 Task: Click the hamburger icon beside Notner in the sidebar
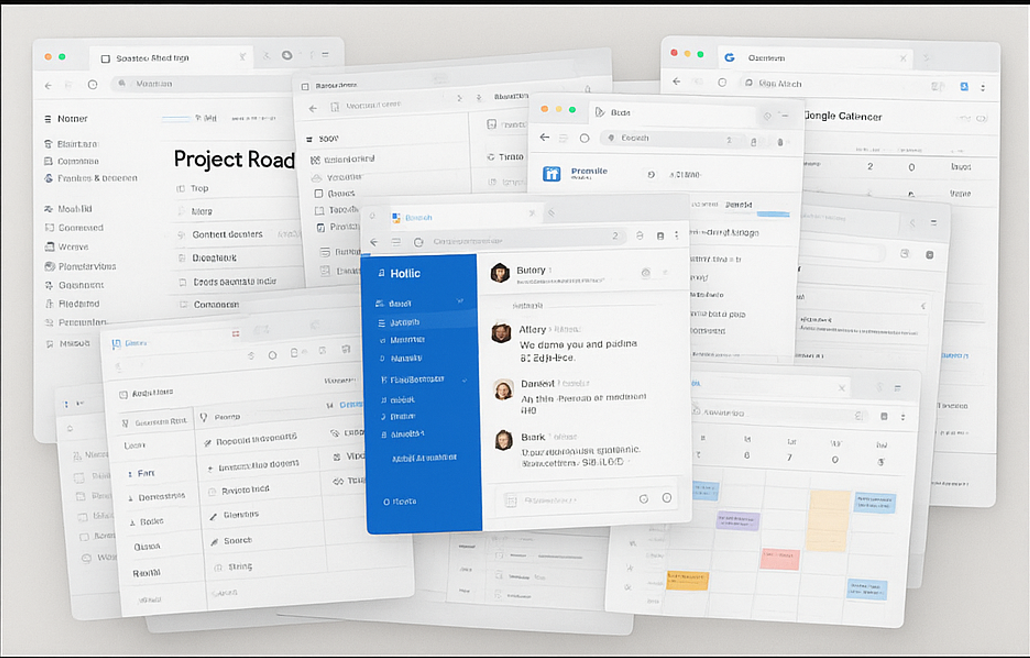pyautogui.click(x=47, y=119)
